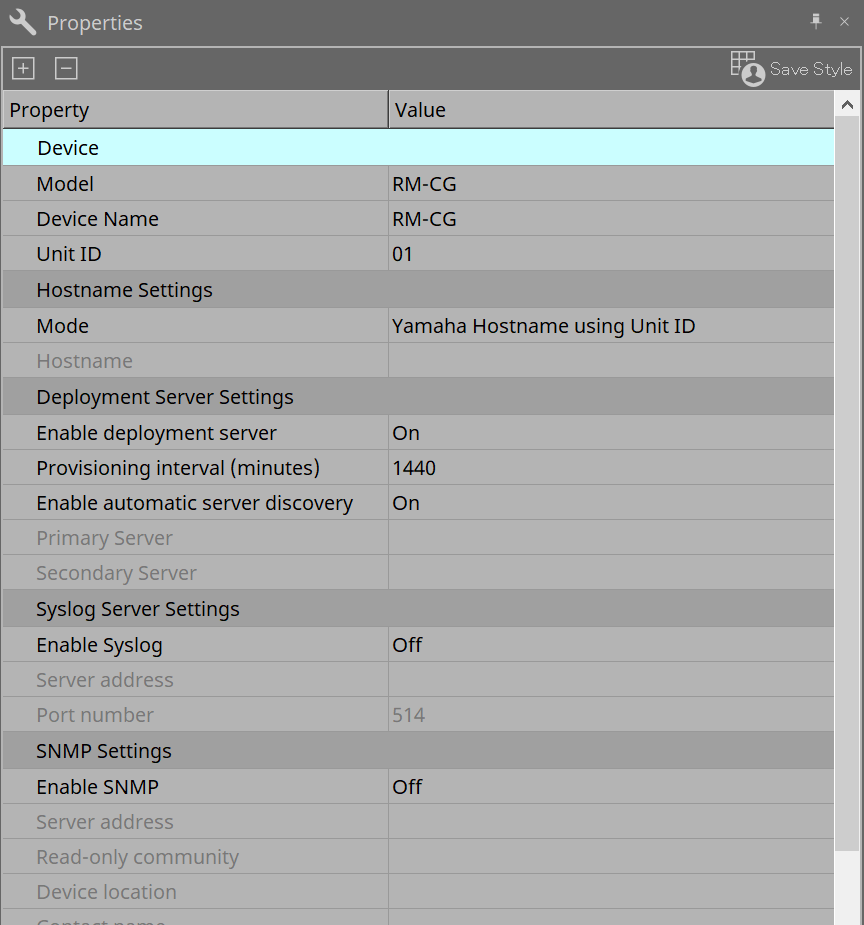Collapse the Deployment Server Settings section
Viewport: 864px width, 925px height.
[165, 397]
